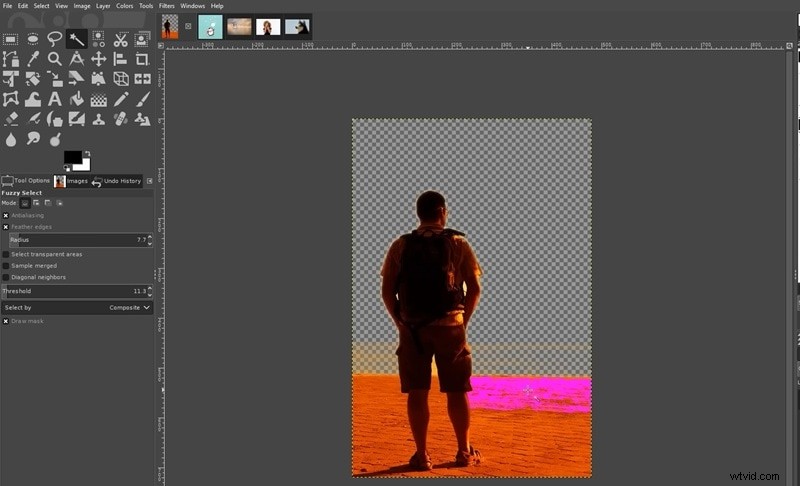The height and width of the screenshot is (486, 800).
Task: Select the Cage Transform tool
Action: (11, 99)
